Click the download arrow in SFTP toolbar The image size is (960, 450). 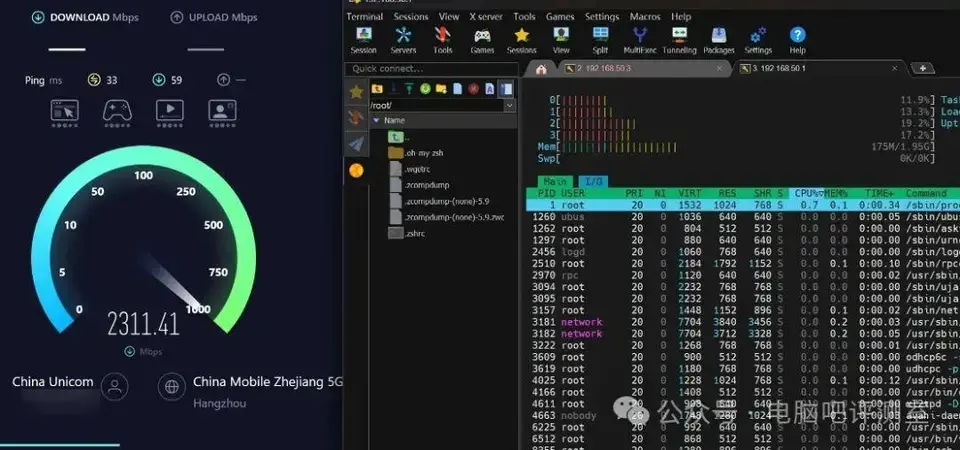(393, 89)
